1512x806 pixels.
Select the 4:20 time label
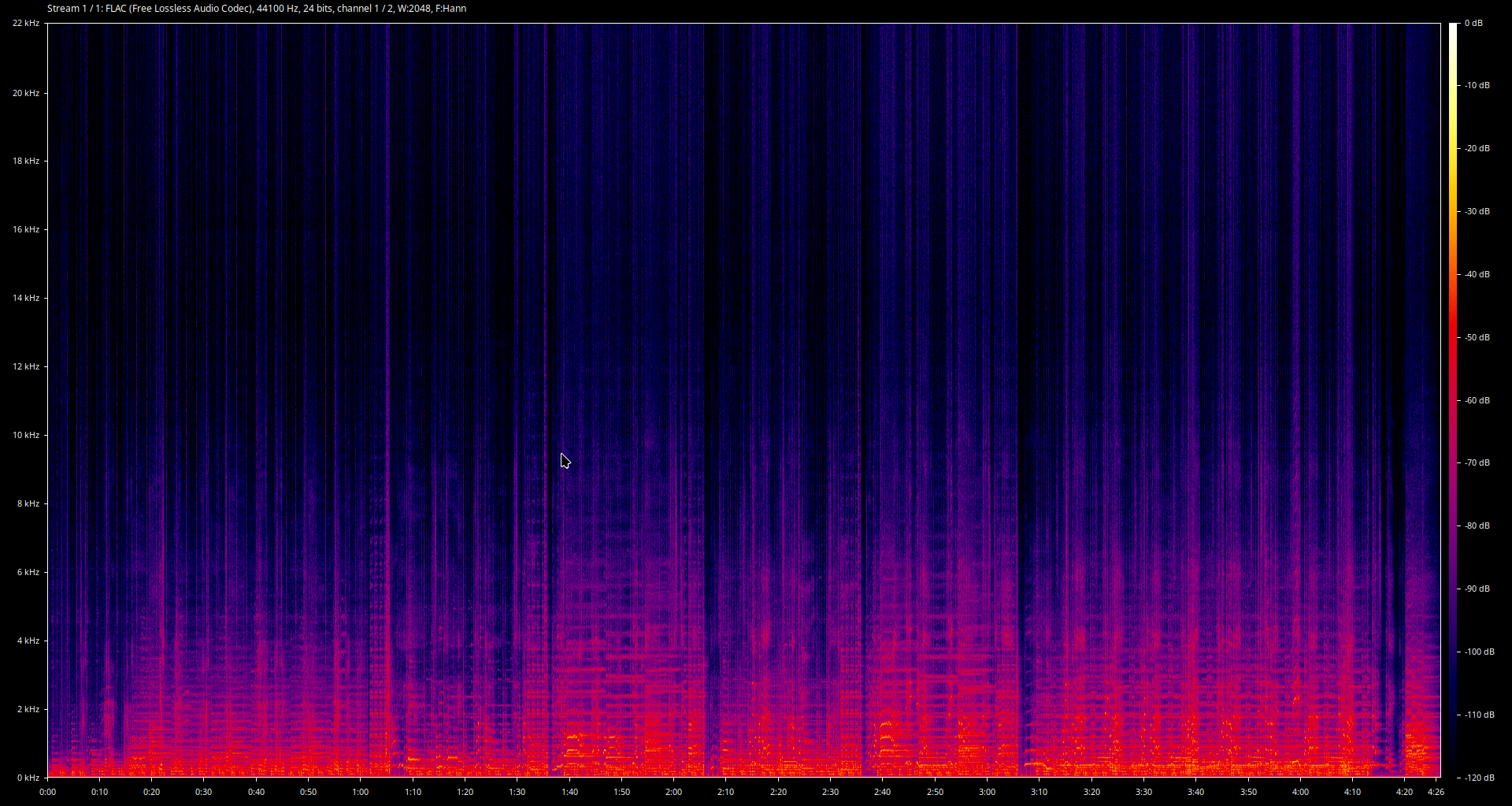[x=1405, y=792]
